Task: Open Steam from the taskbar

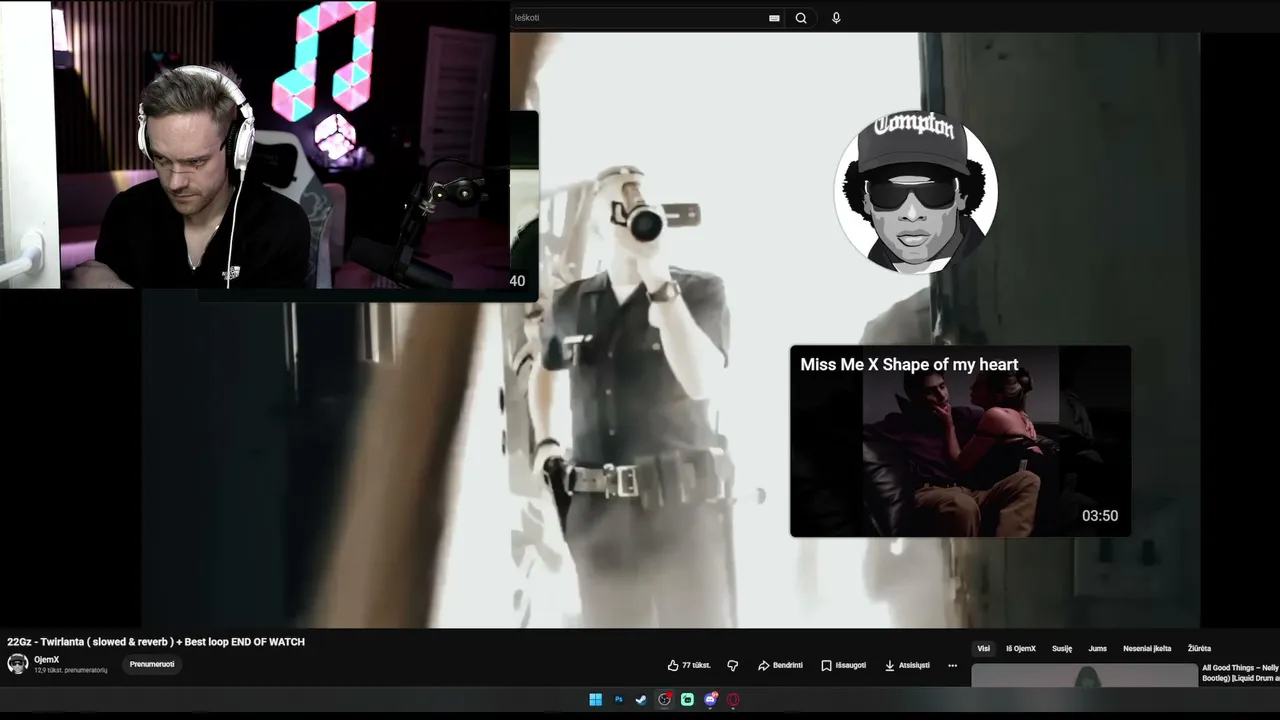Action: tap(641, 700)
